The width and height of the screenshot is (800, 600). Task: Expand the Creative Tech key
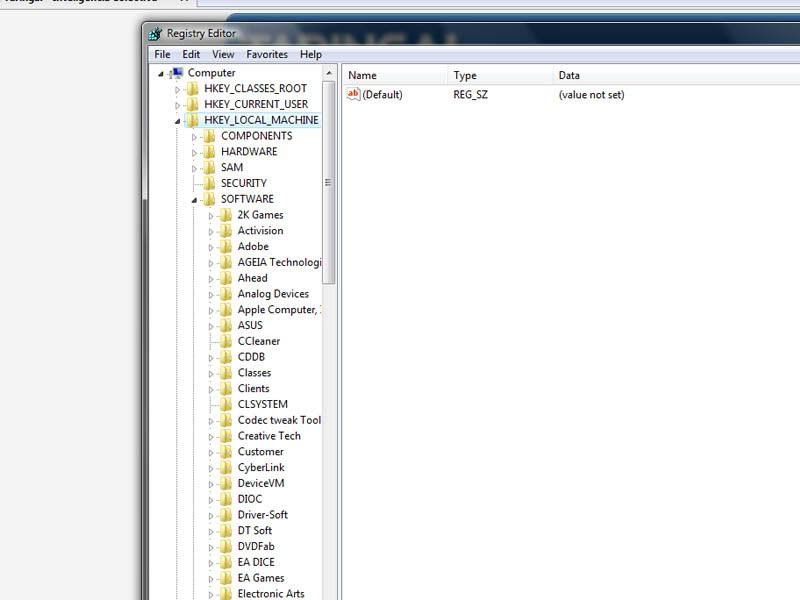210,437
